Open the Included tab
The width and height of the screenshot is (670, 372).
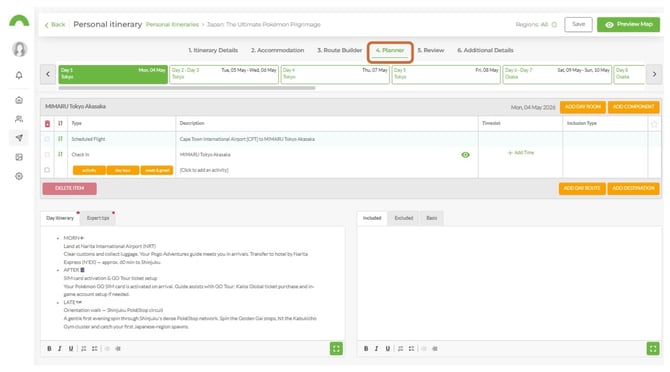pyautogui.click(x=372, y=218)
